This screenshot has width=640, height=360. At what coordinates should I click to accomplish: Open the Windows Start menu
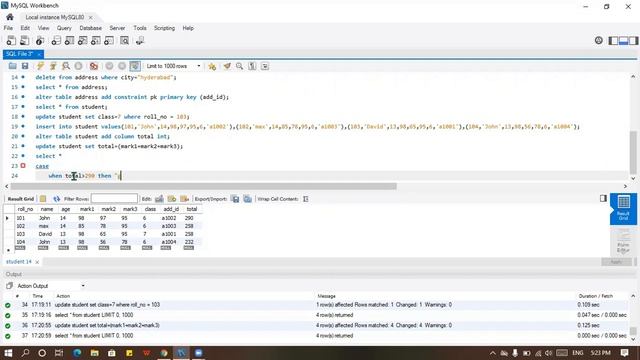pyautogui.click(x=8, y=353)
